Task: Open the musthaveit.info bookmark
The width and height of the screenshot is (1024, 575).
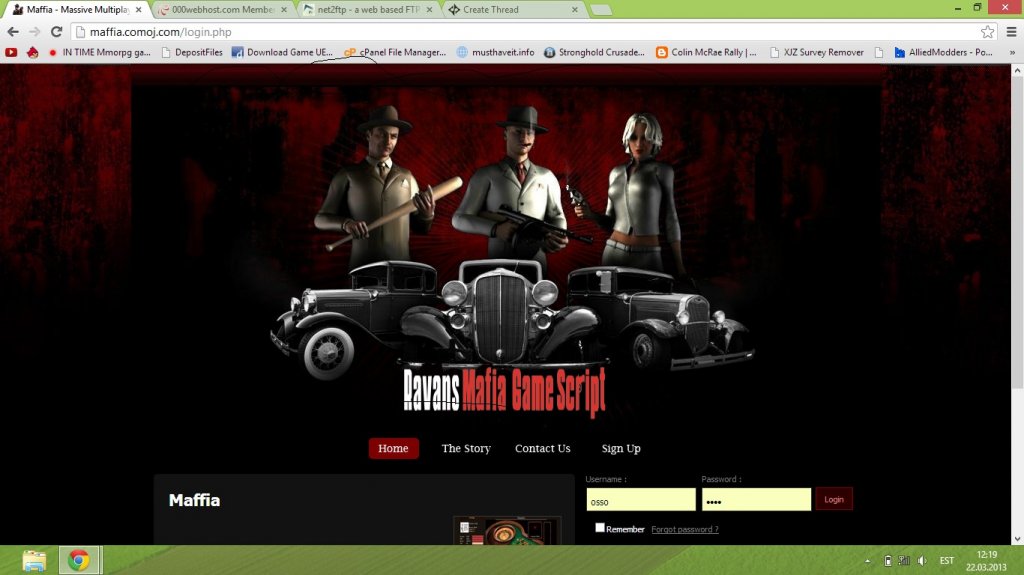Action: click(x=496, y=52)
